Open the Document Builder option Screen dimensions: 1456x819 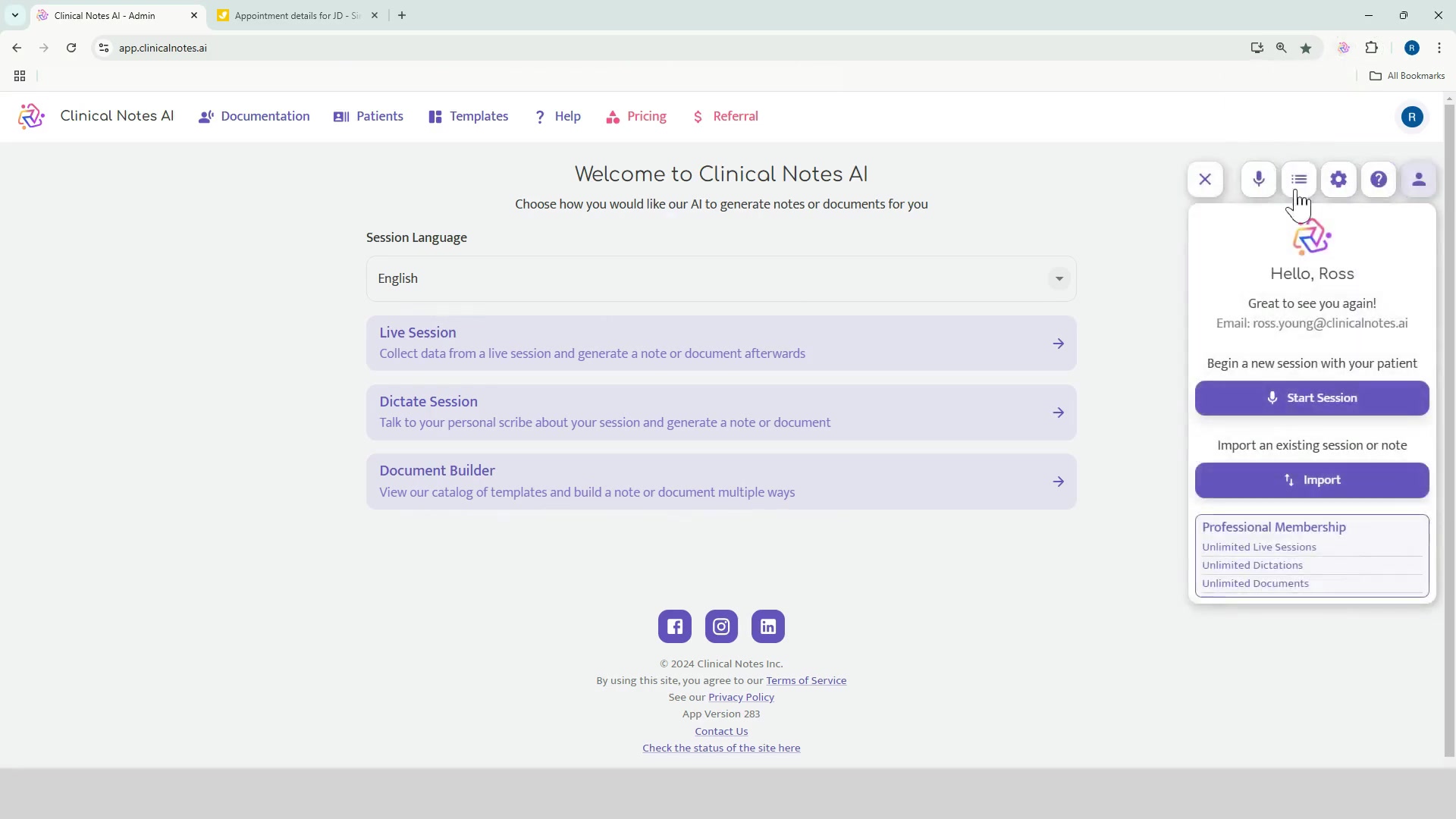[721, 482]
